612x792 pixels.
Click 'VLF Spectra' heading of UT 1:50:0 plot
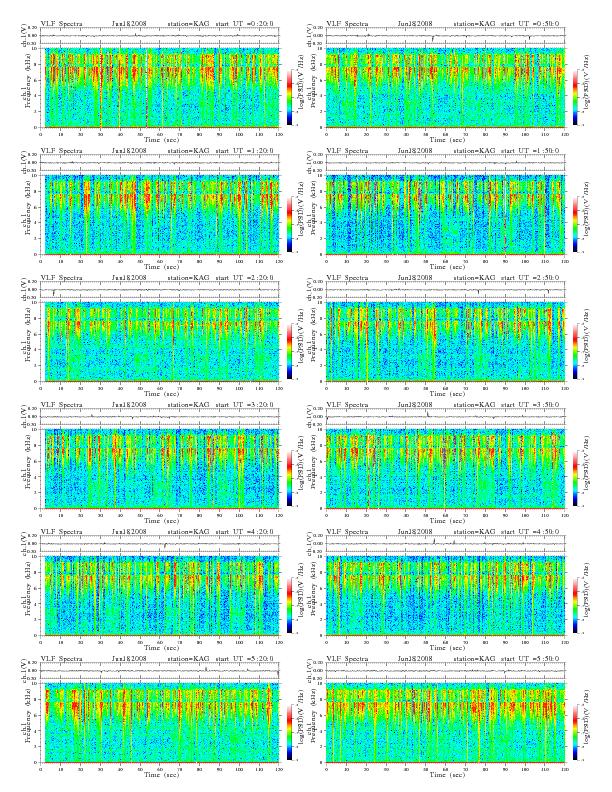(347, 151)
